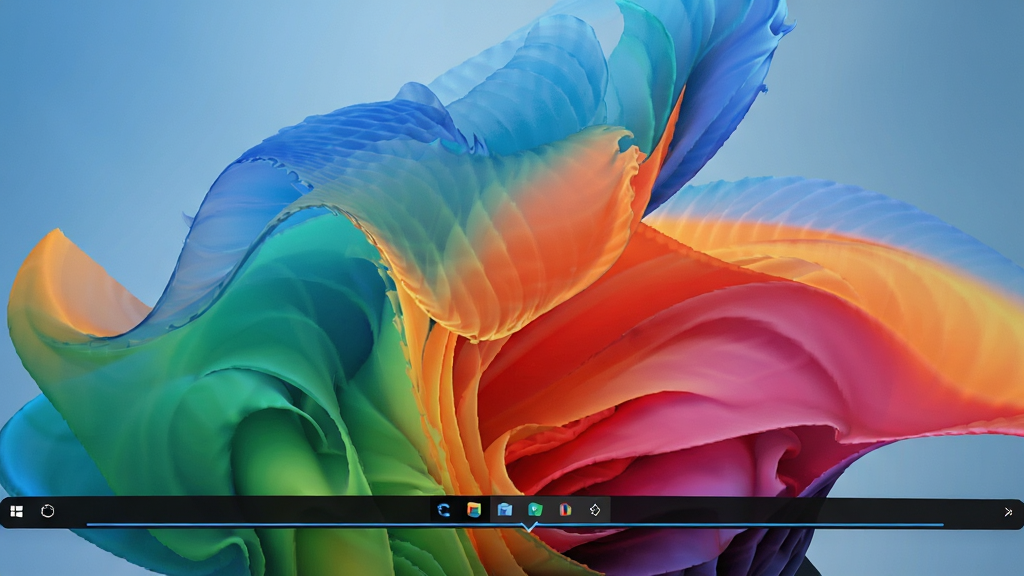Image resolution: width=1024 pixels, height=576 pixels.
Task: Open the blue folder File Explorer icon
Action: 505,510
